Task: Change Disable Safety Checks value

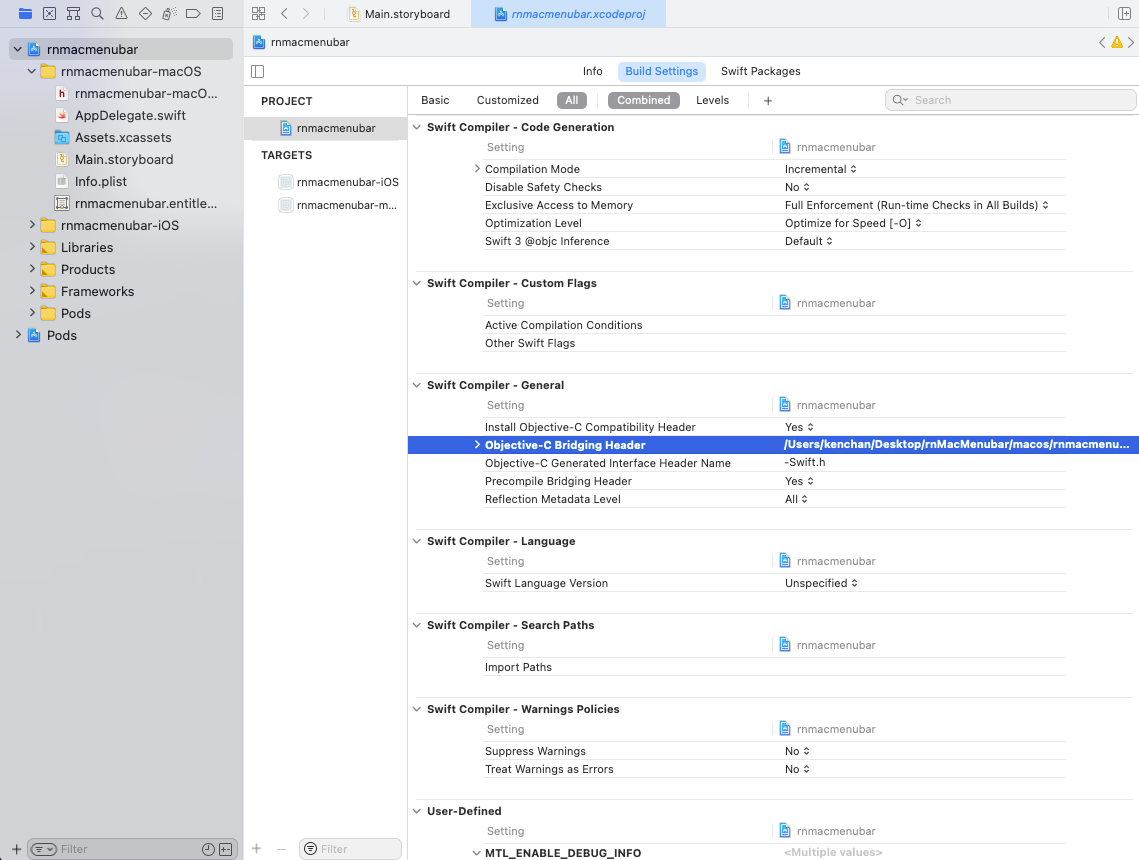Action: click(798, 187)
